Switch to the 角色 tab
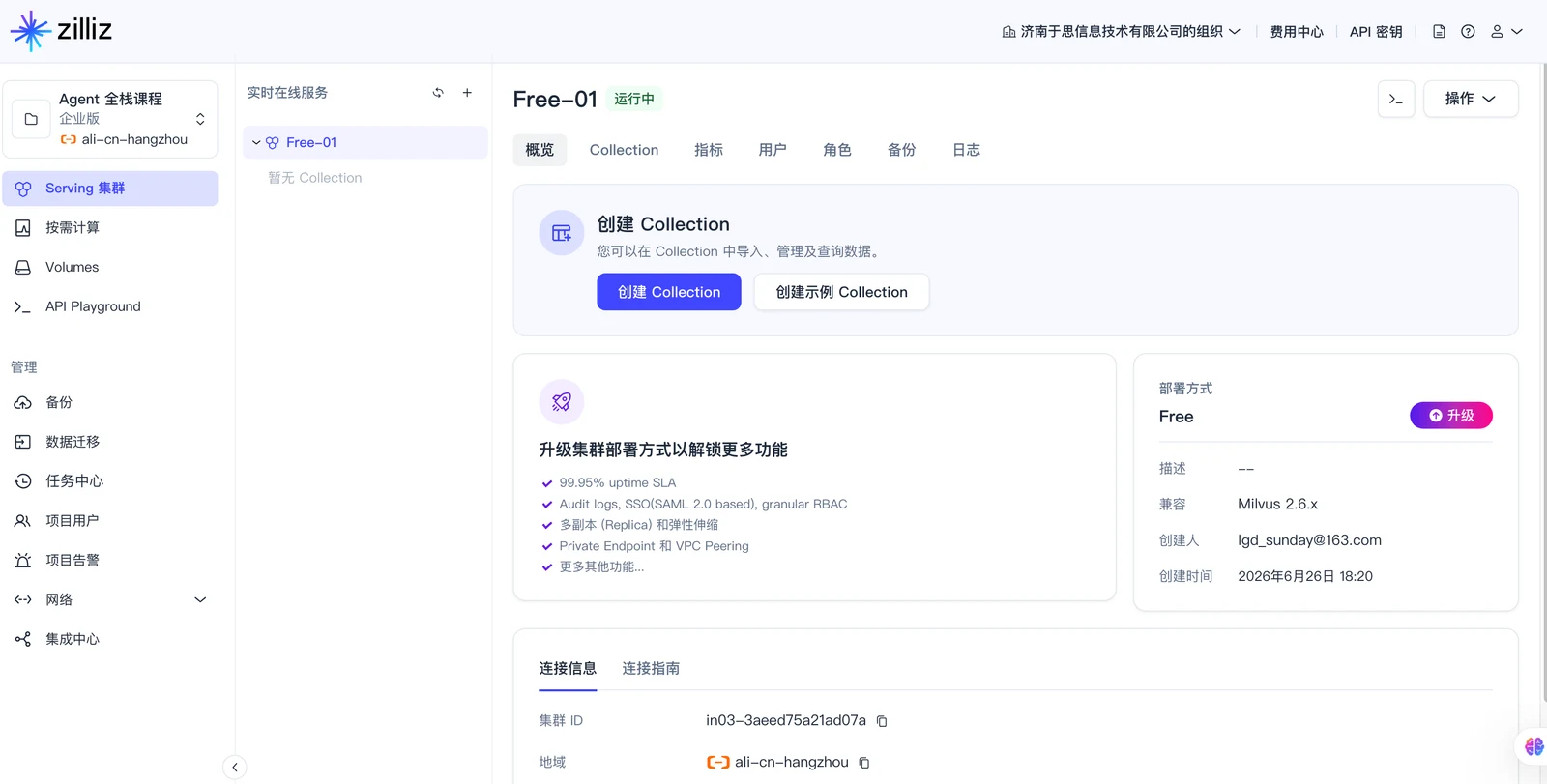The image size is (1547, 784). [x=837, y=150]
